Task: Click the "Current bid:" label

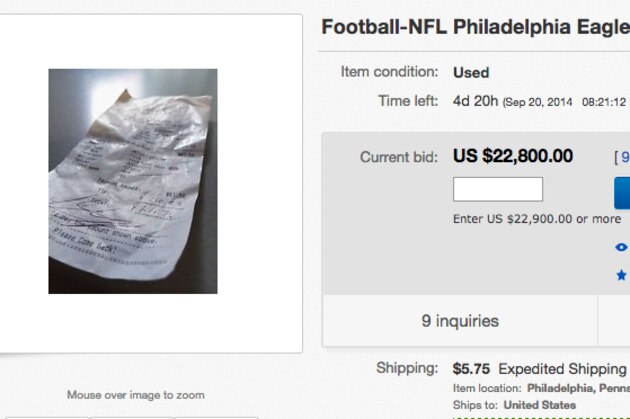Action: 399,157
